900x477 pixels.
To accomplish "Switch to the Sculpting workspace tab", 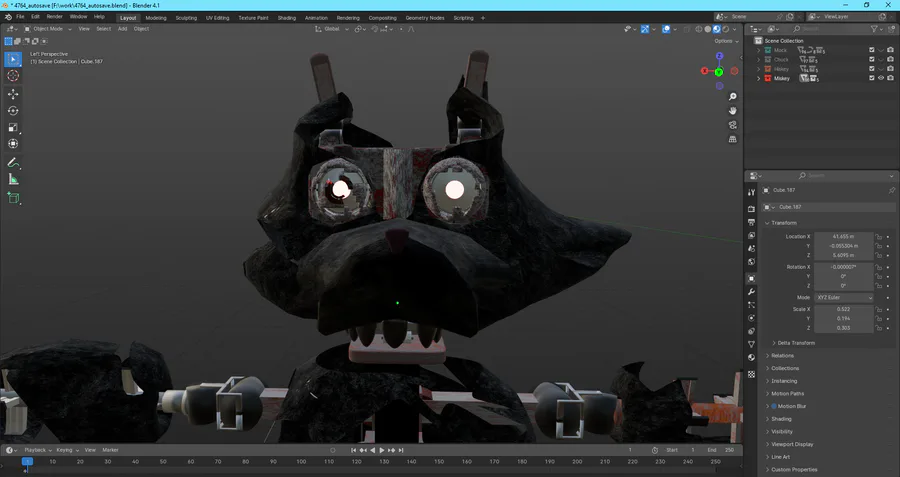I will (x=186, y=18).
